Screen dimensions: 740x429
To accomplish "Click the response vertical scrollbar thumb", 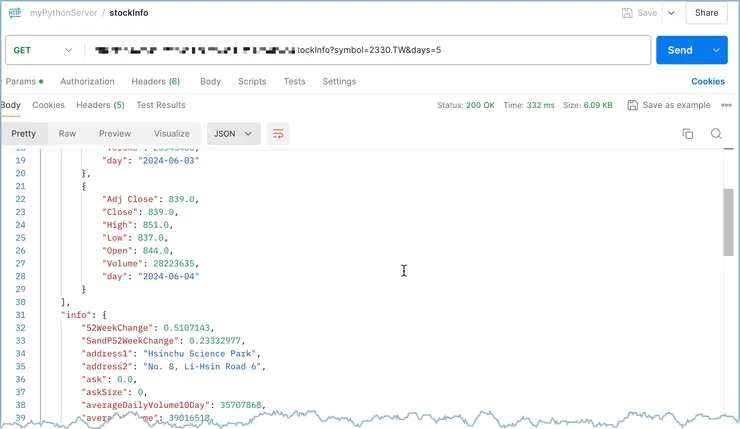I will [x=728, y=222].
